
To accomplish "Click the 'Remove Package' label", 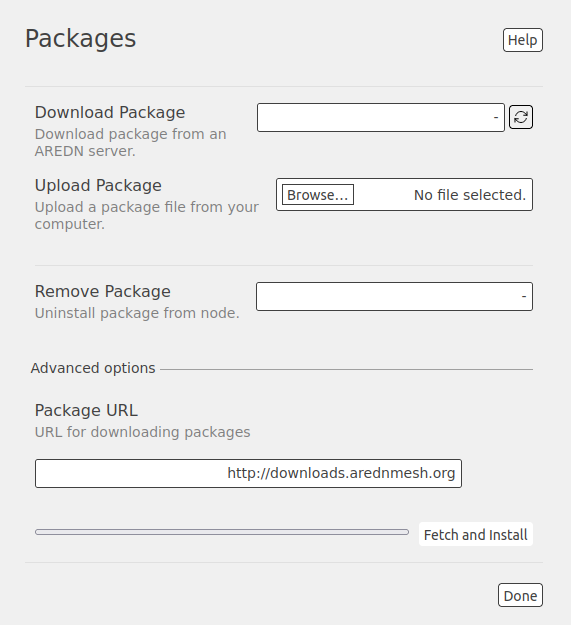I will coord(102,291).
